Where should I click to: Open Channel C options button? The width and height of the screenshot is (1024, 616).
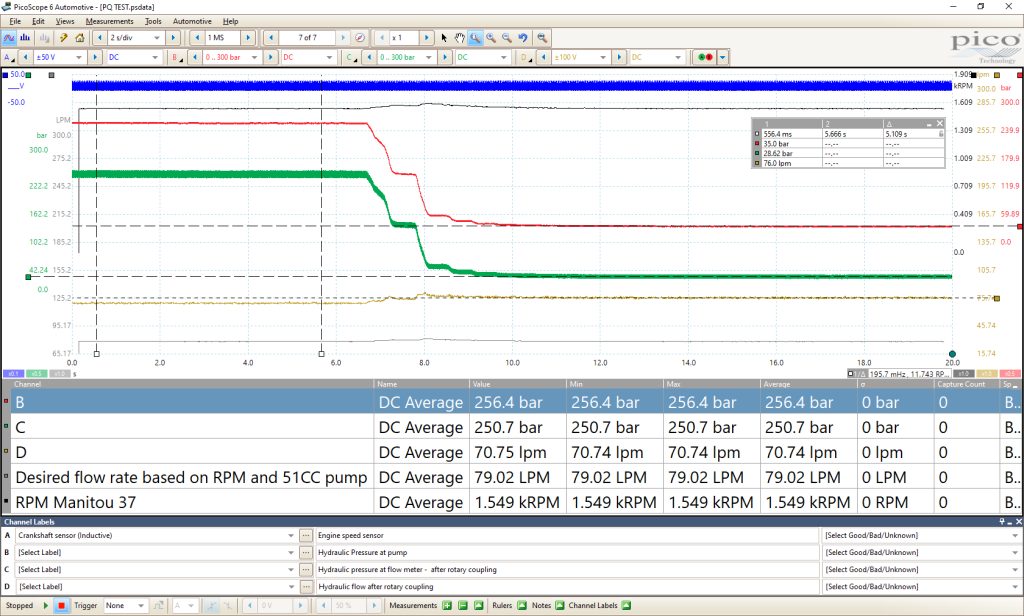coord(351,57)
